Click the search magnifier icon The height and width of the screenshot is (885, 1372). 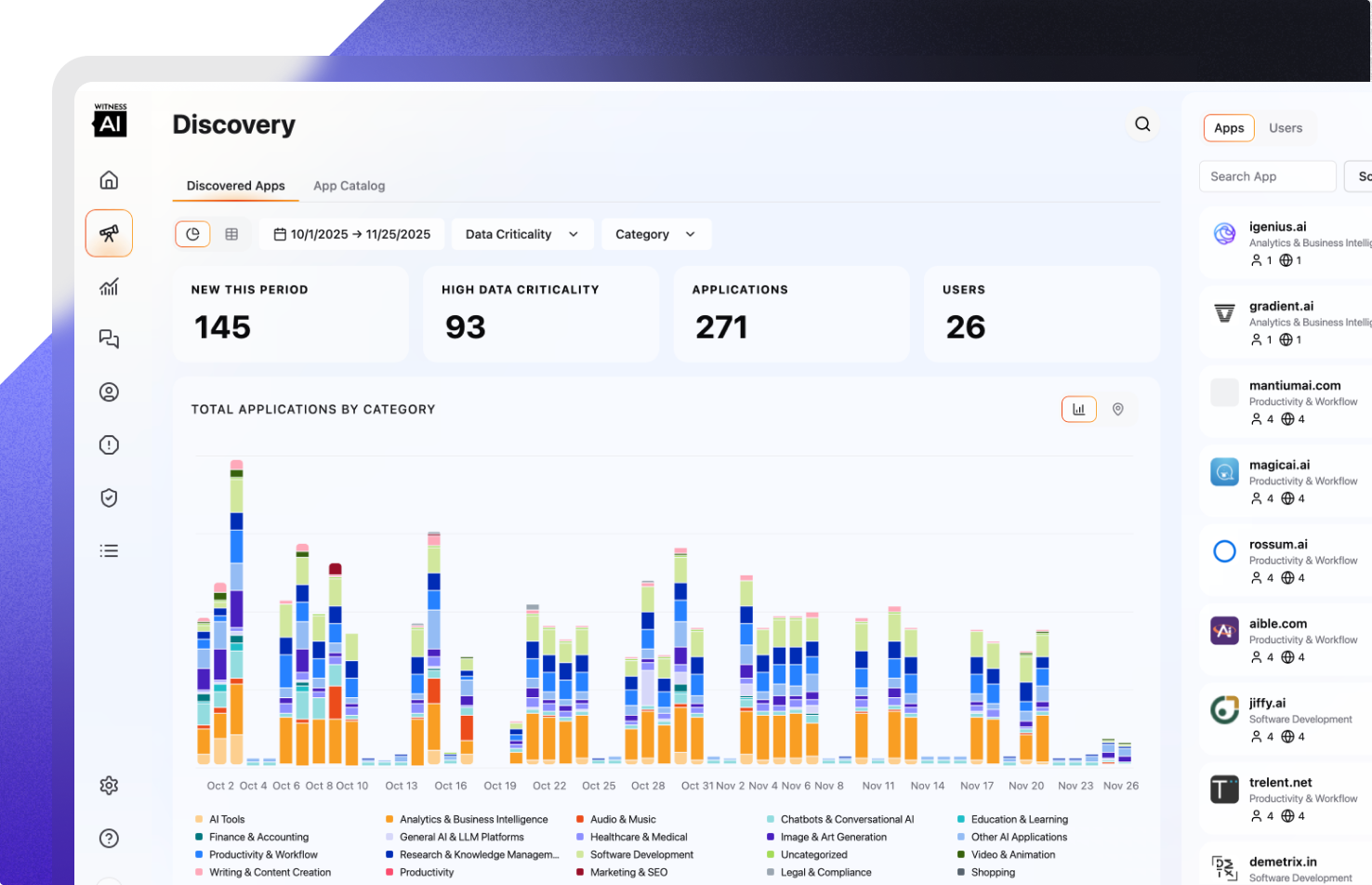click(1142, 125)
